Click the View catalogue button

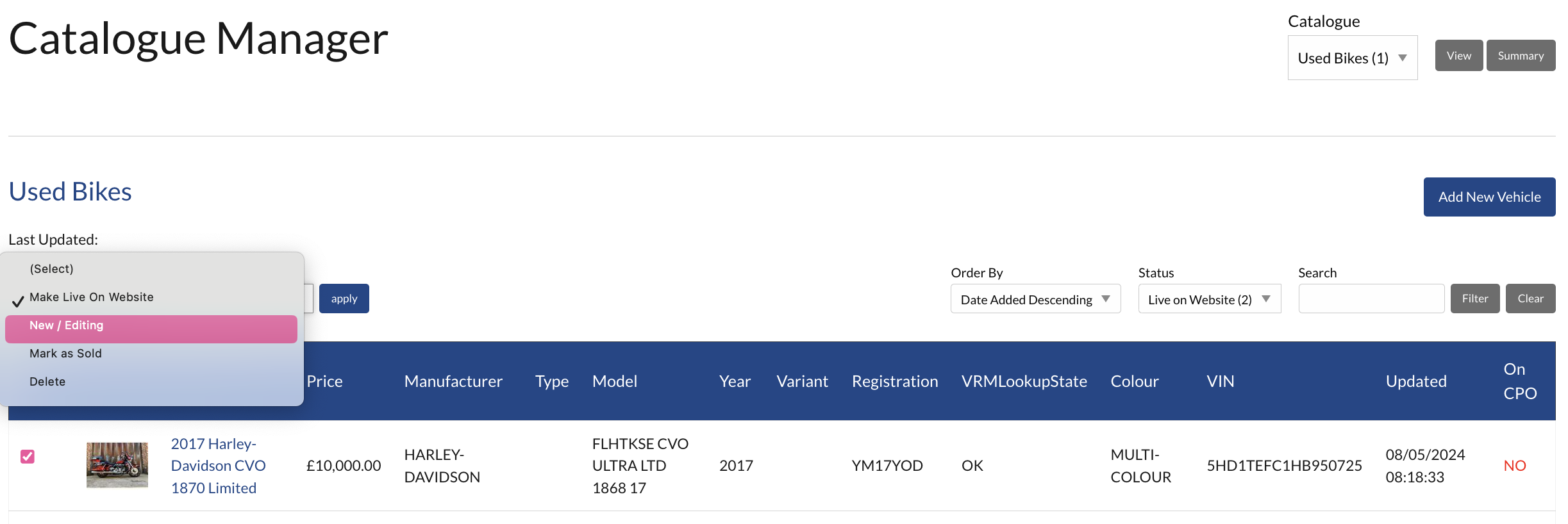(1458, 56)
